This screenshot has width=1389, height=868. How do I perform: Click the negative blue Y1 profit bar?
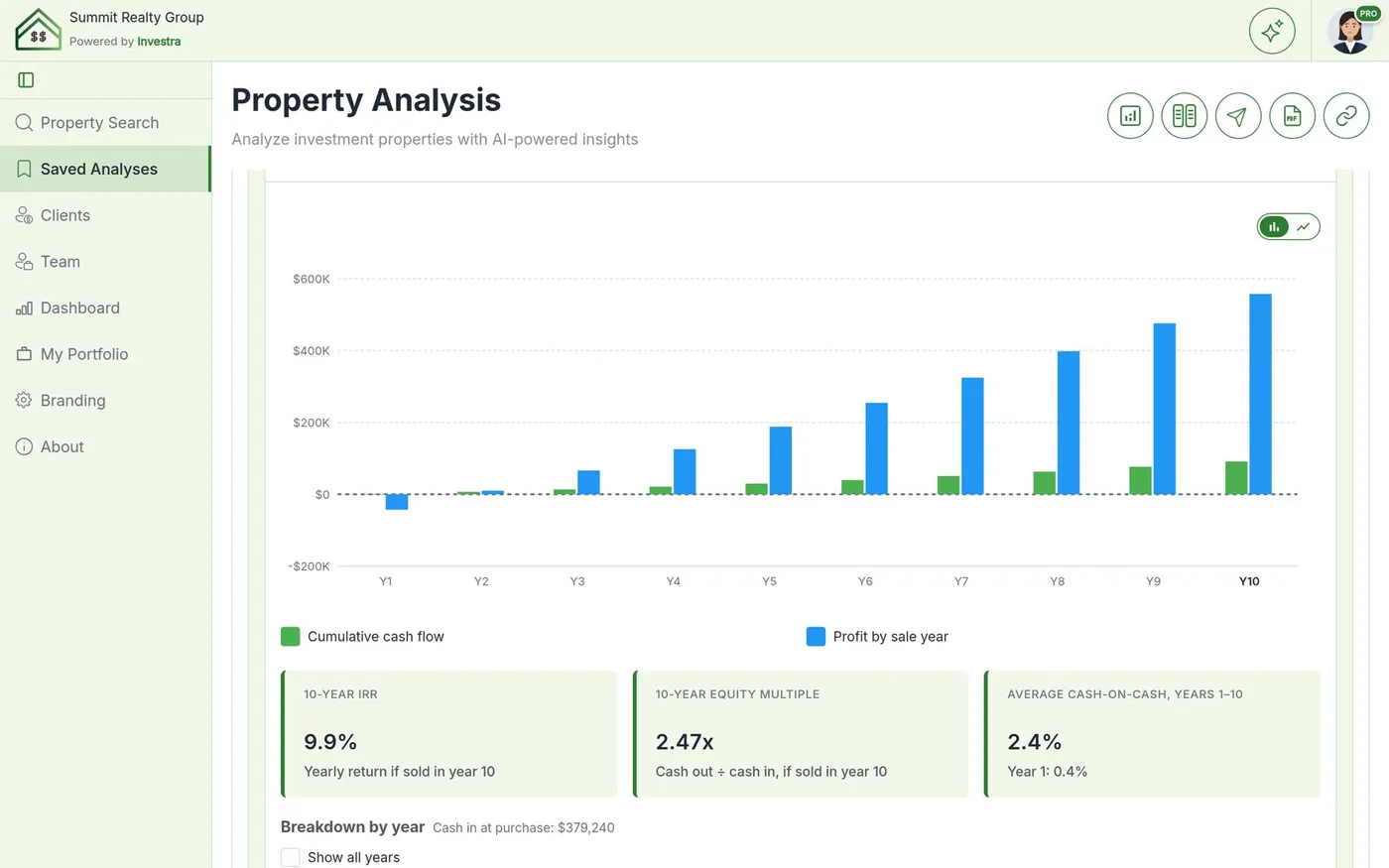[397, 502]
